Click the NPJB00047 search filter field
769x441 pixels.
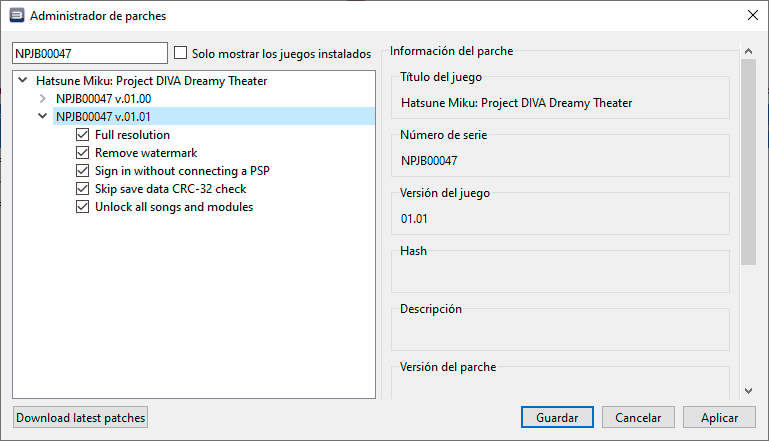90,53
